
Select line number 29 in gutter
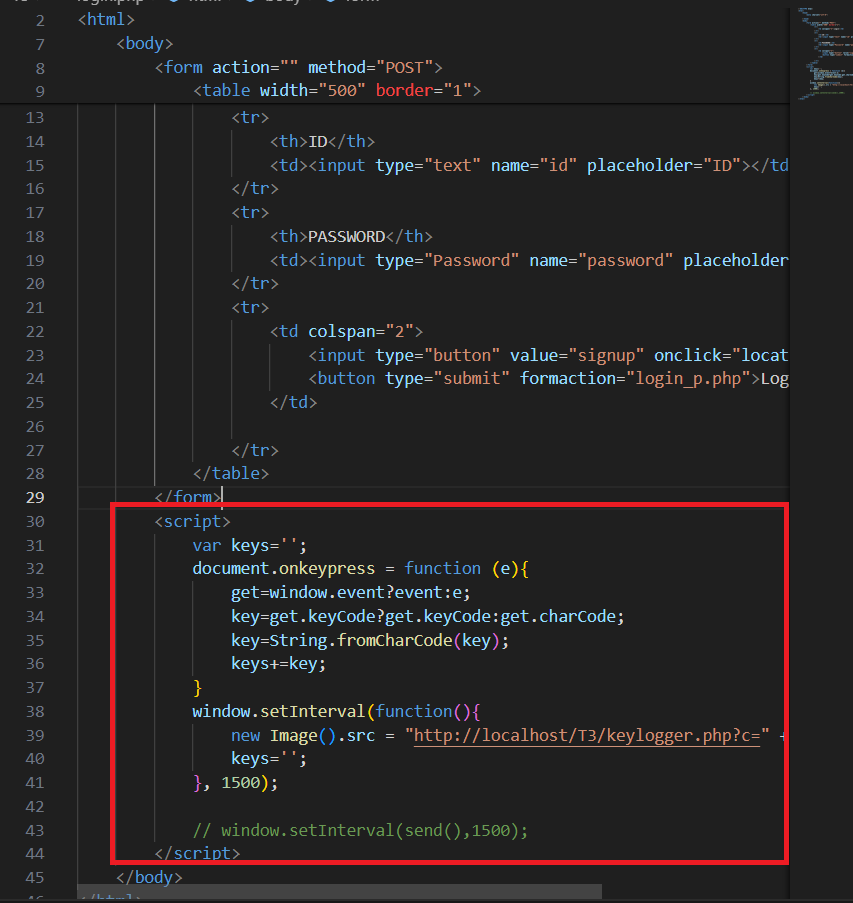pos(35,497)
